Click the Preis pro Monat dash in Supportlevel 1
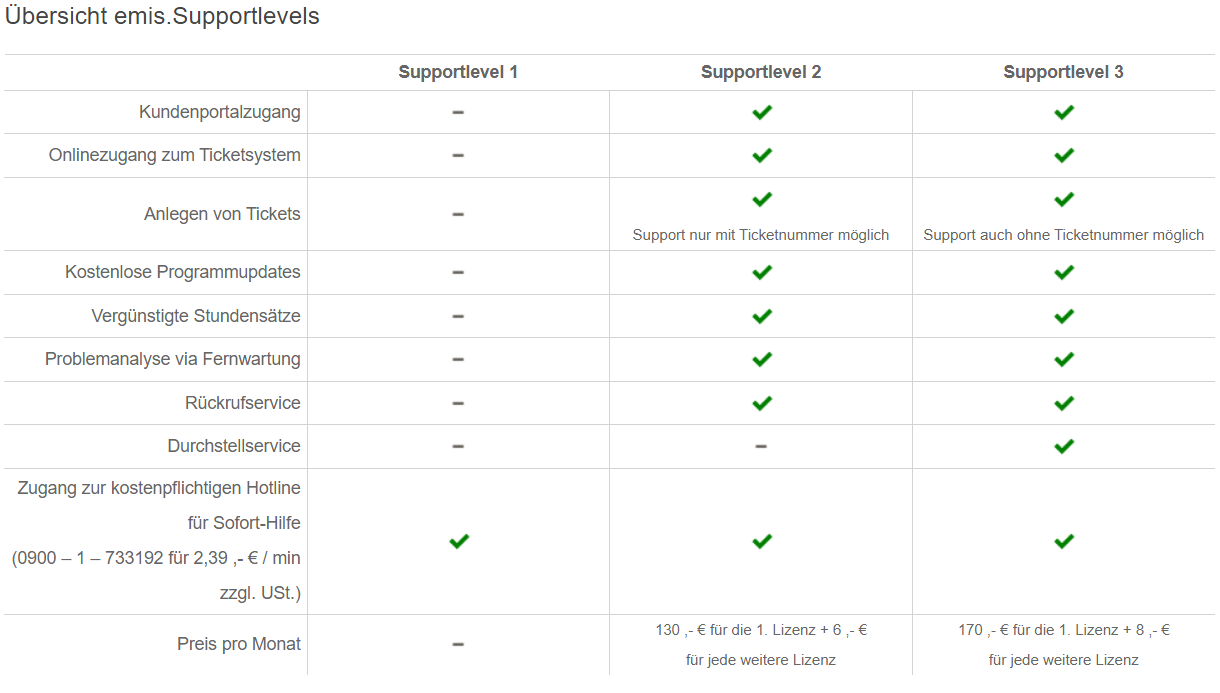This screenshot has width=1220, height=693. [x=458, y=644]
